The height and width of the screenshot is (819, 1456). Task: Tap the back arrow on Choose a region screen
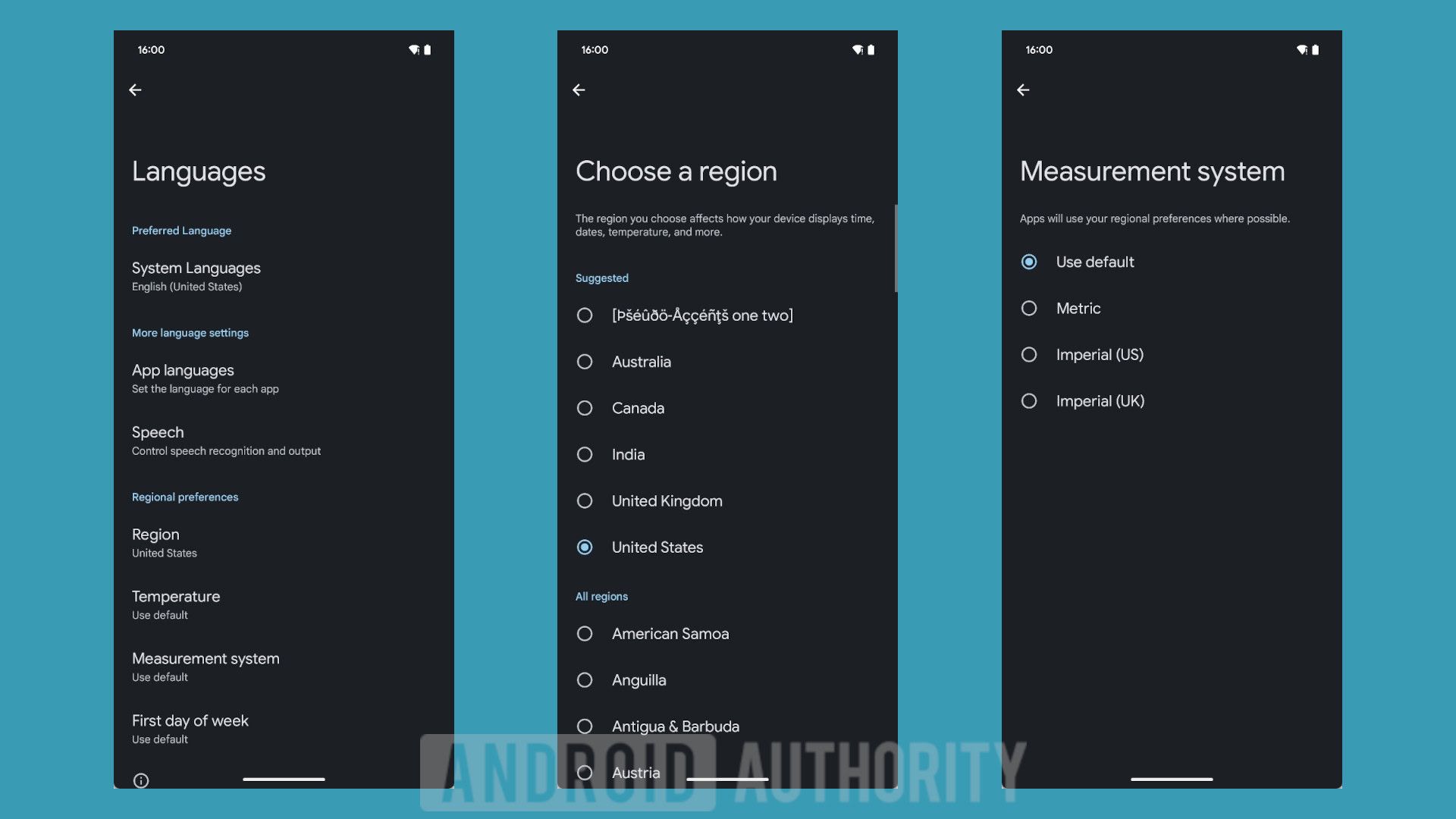[x=579, y=92]
